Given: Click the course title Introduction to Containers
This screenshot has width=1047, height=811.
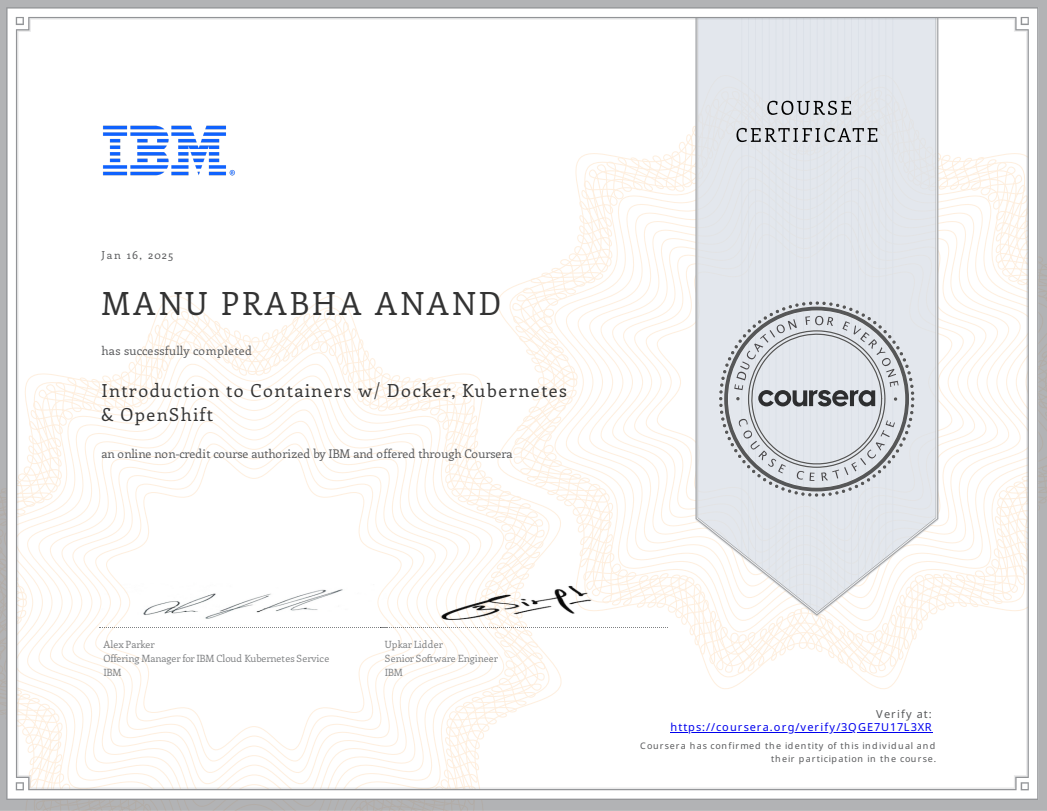Looking at the screenshot, I should tap(334, 402).
